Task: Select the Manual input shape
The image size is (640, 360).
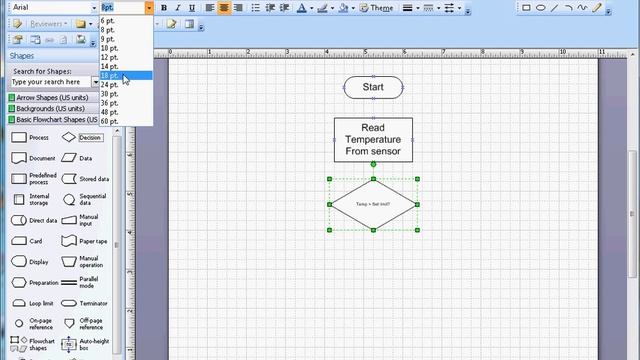Action: click(x=80, y=220)
